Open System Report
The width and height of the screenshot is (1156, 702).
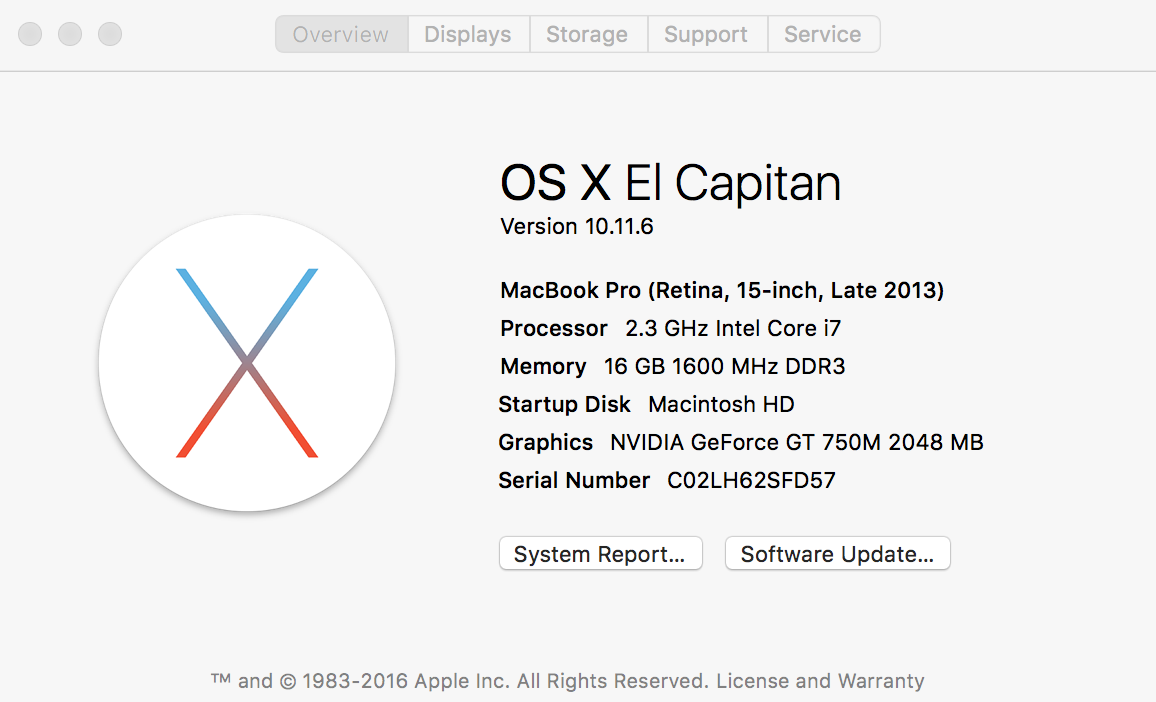[600, 554]
